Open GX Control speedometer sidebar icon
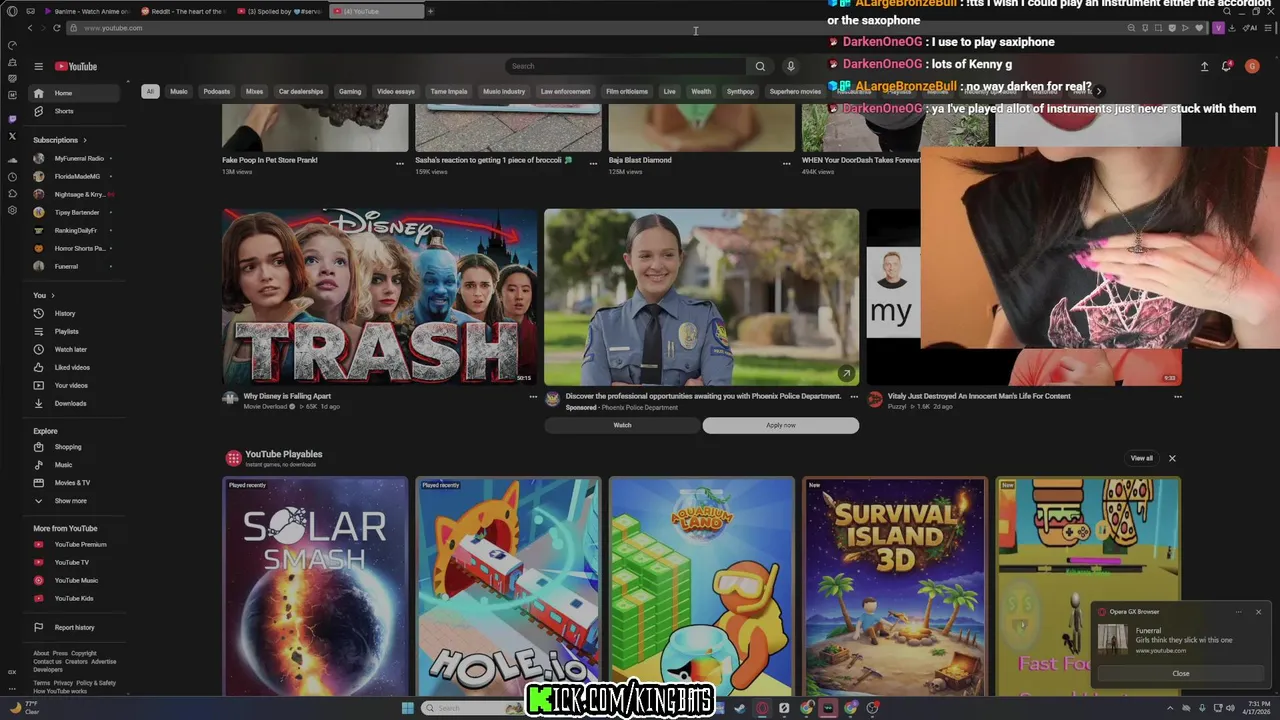 point(12,45)
